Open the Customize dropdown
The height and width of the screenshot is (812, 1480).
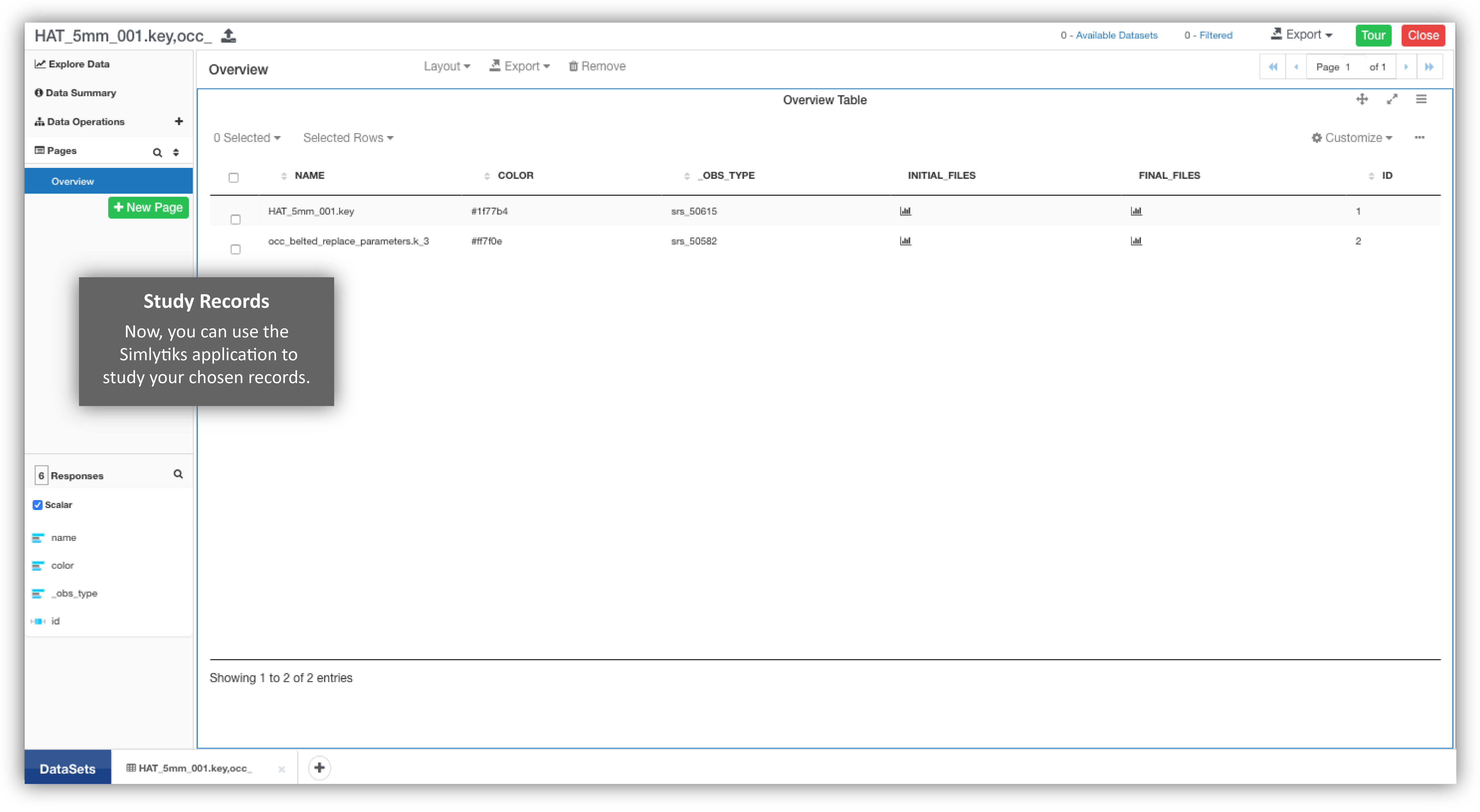[1352, 138]
